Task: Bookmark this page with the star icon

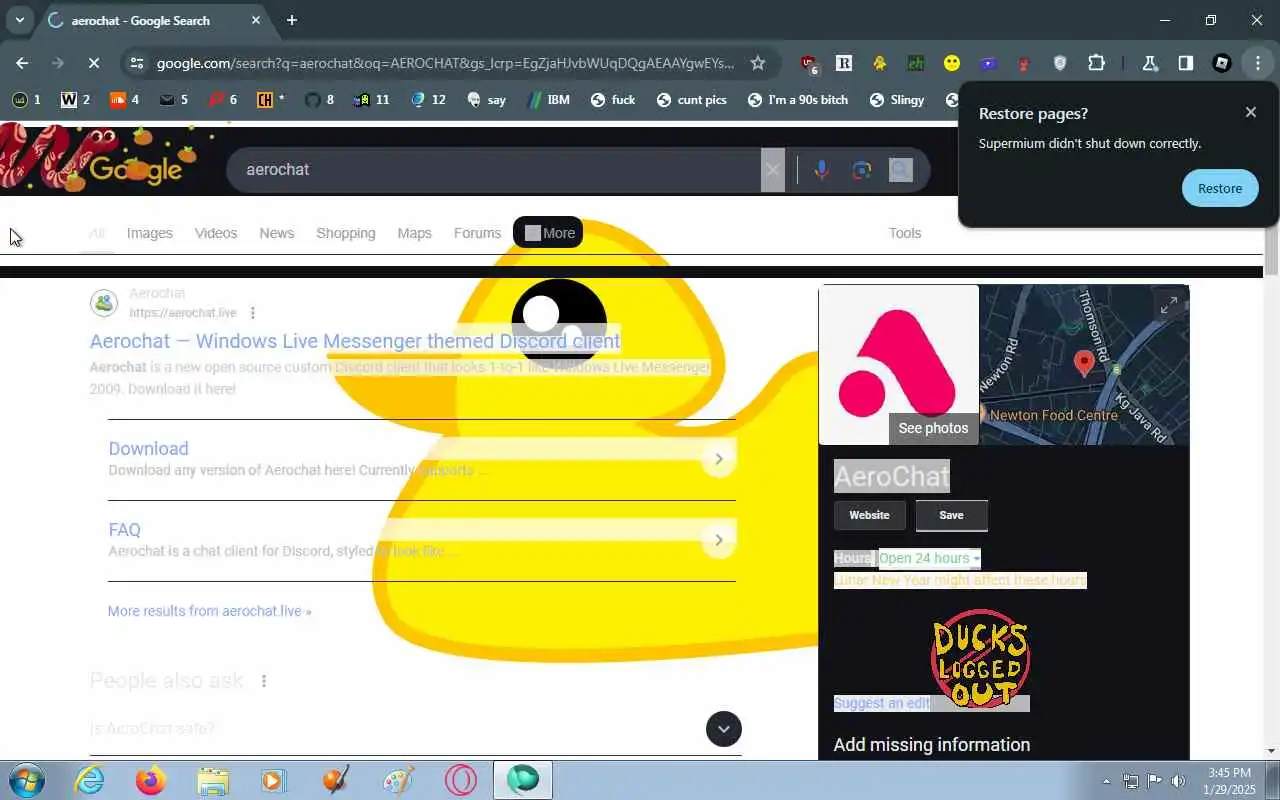Action: 758,63
